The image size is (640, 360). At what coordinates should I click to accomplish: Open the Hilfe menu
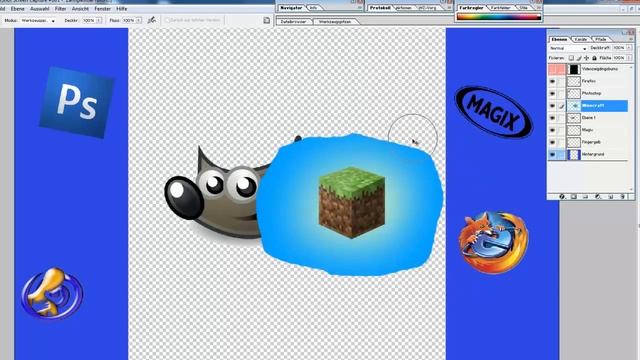[122, 9]
